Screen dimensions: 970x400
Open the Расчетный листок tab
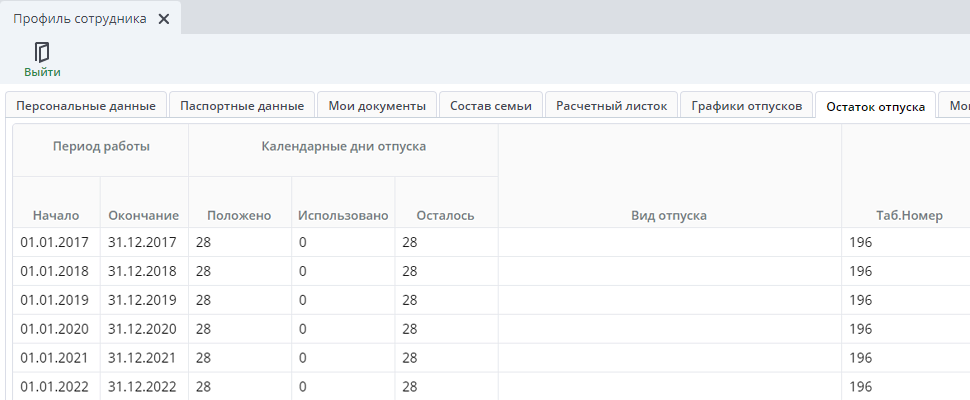(x=611, y=106)
